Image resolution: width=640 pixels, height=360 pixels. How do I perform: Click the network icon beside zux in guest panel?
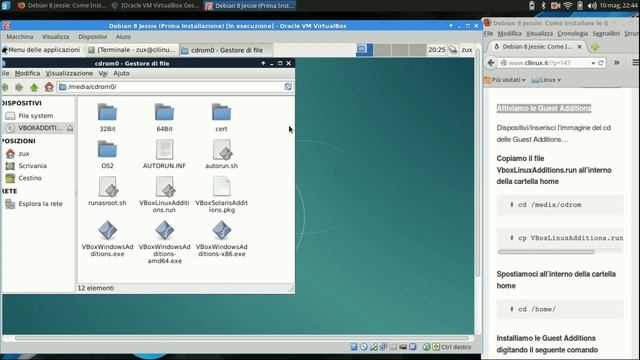453,50
